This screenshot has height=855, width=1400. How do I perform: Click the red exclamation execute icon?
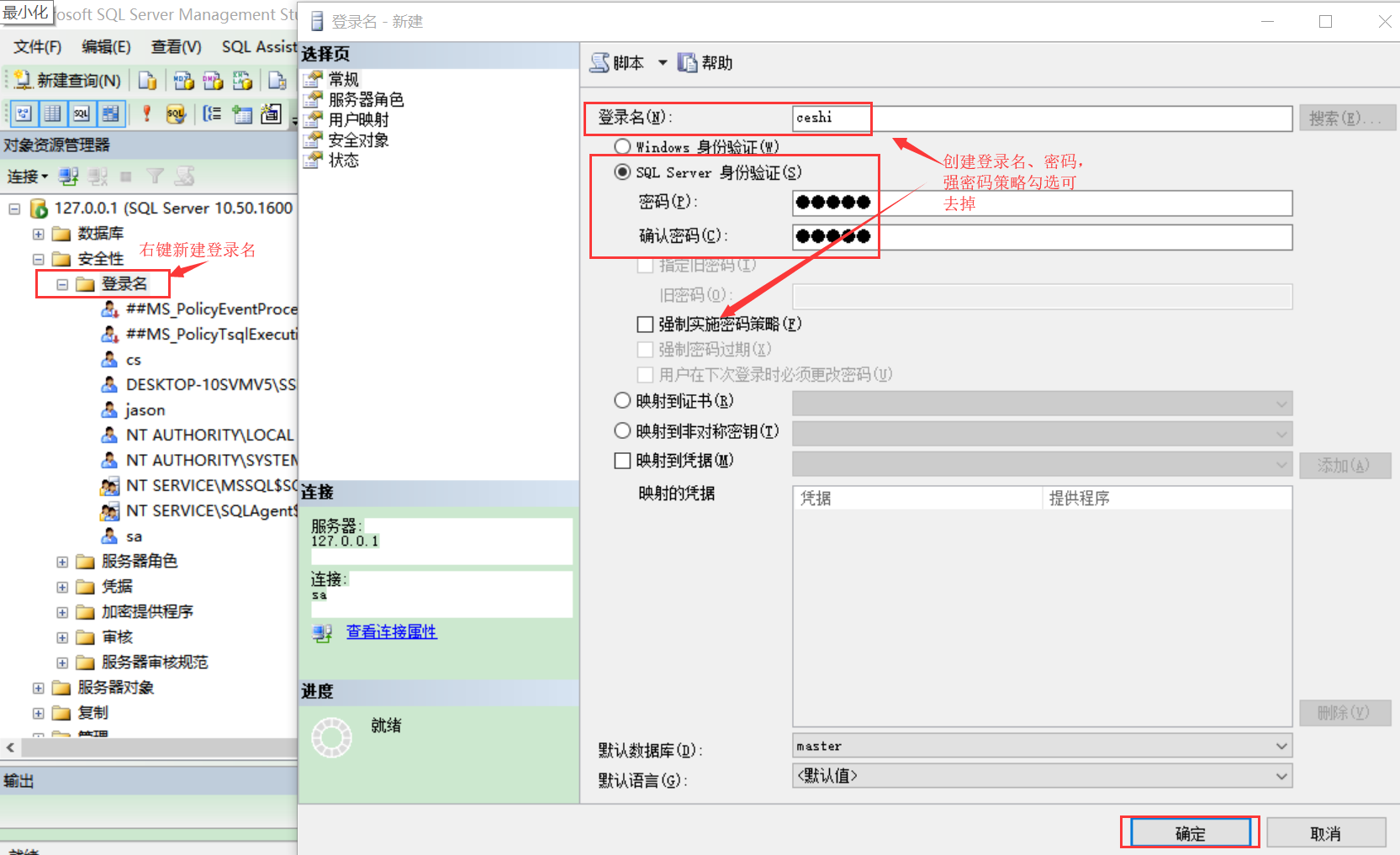(146, 113)
